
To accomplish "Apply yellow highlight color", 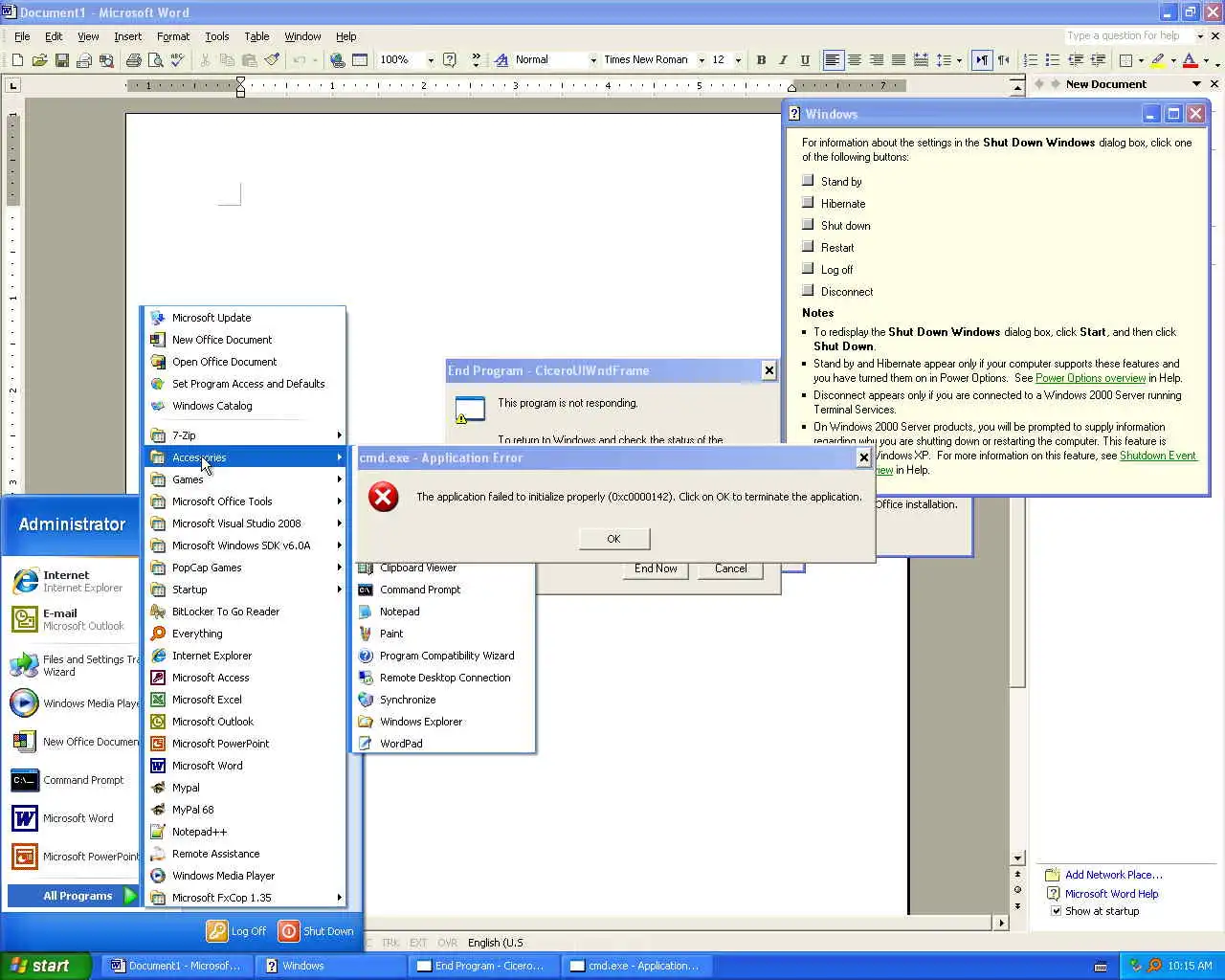I will [x=1158, y=60].
